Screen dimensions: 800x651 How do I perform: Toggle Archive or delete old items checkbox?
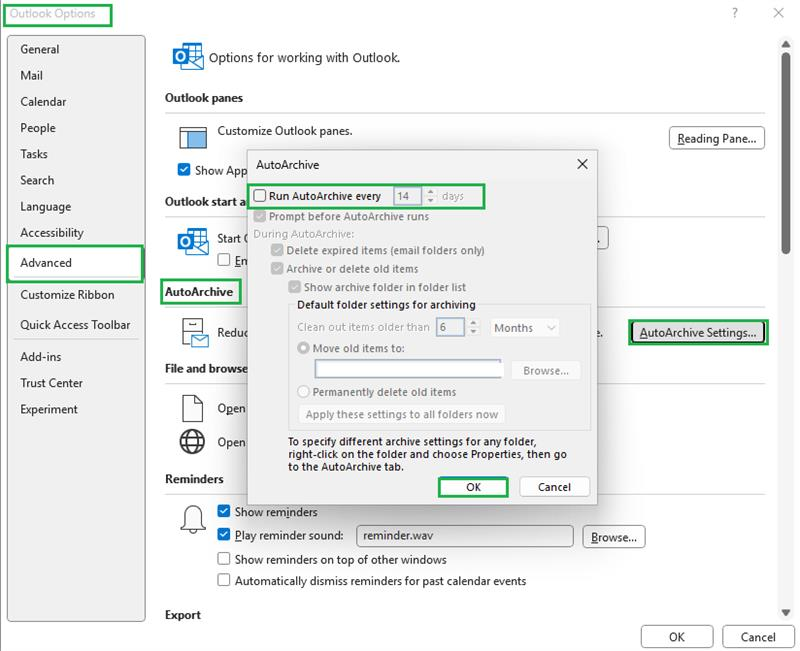coord(277,268)
